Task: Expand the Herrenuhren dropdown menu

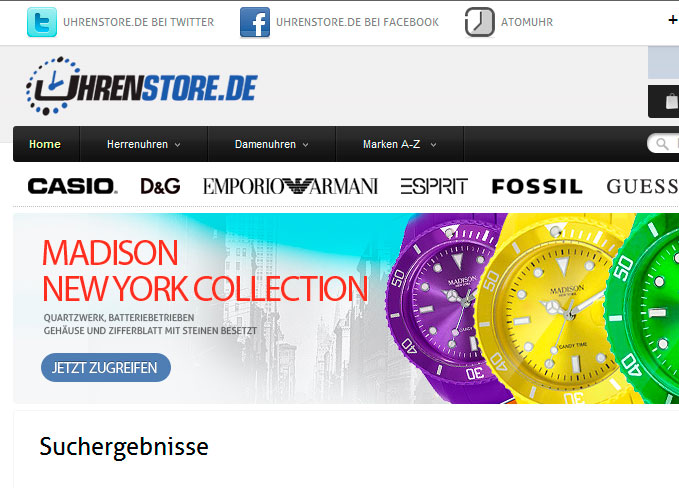Action: (x=144, y=144)
